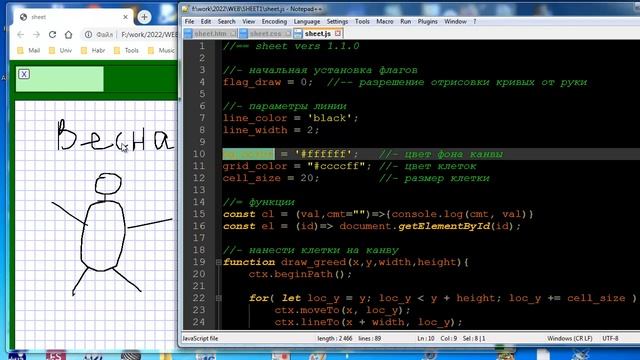The height and width of the screenshot is (360, 640).
Task: Close the sheet.htm tab
Action: (x=233, y=33)
